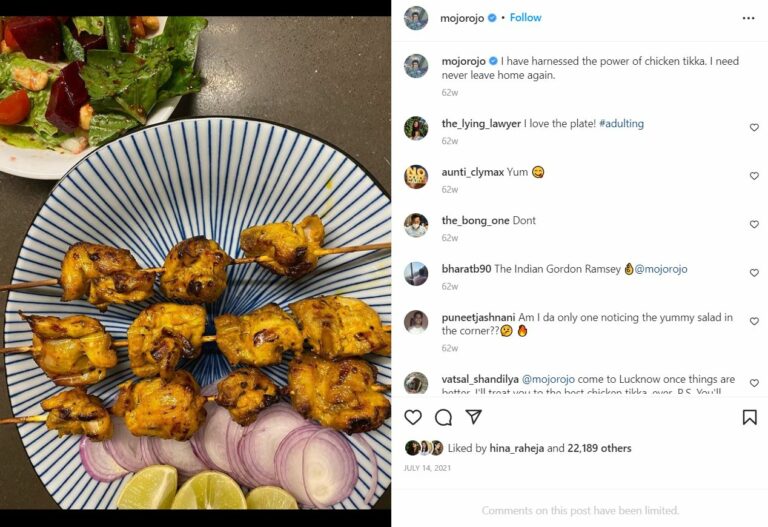768x527 pixels.
Task: Like the post with the heart icon
Action: (x=412, y=417)
